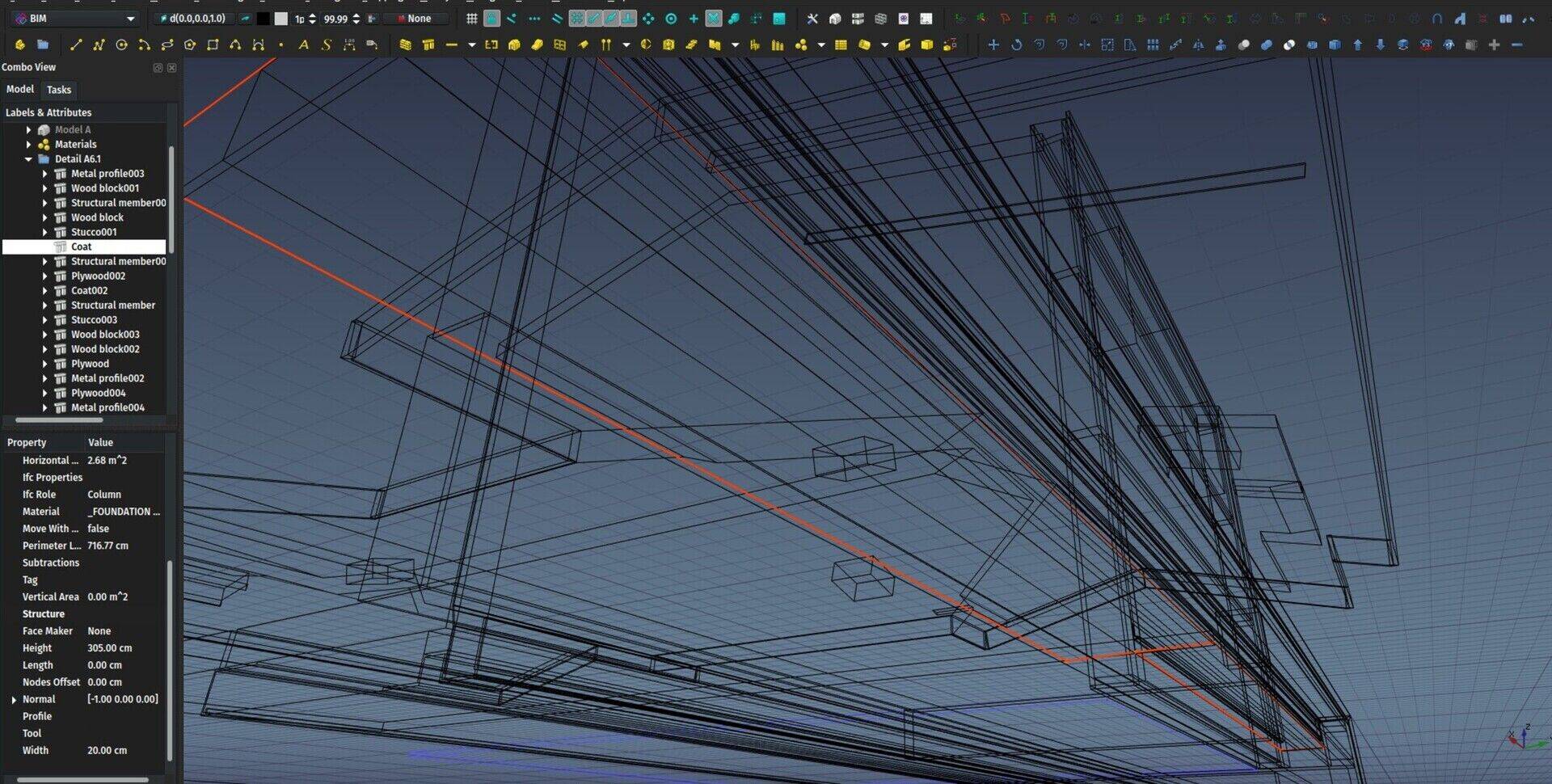This screenshot has height=784, width=1552.
Task: Expand the Normal property
Action: pyautogui.click(x=14, y=700)
